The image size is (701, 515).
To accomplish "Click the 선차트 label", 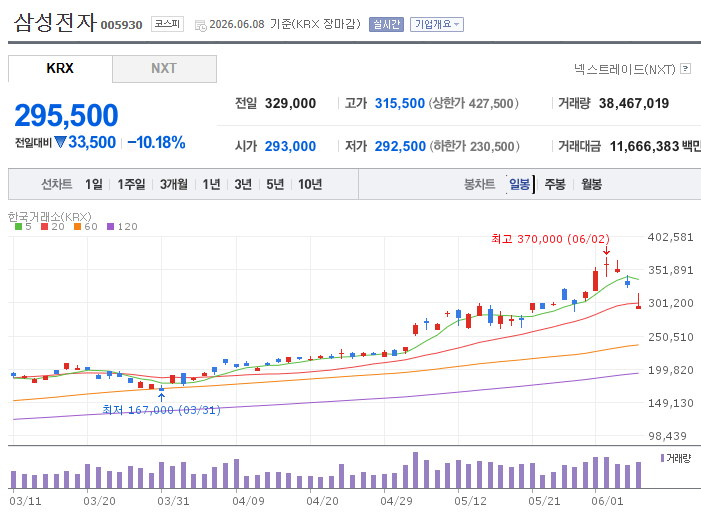I will pos(56,184).
